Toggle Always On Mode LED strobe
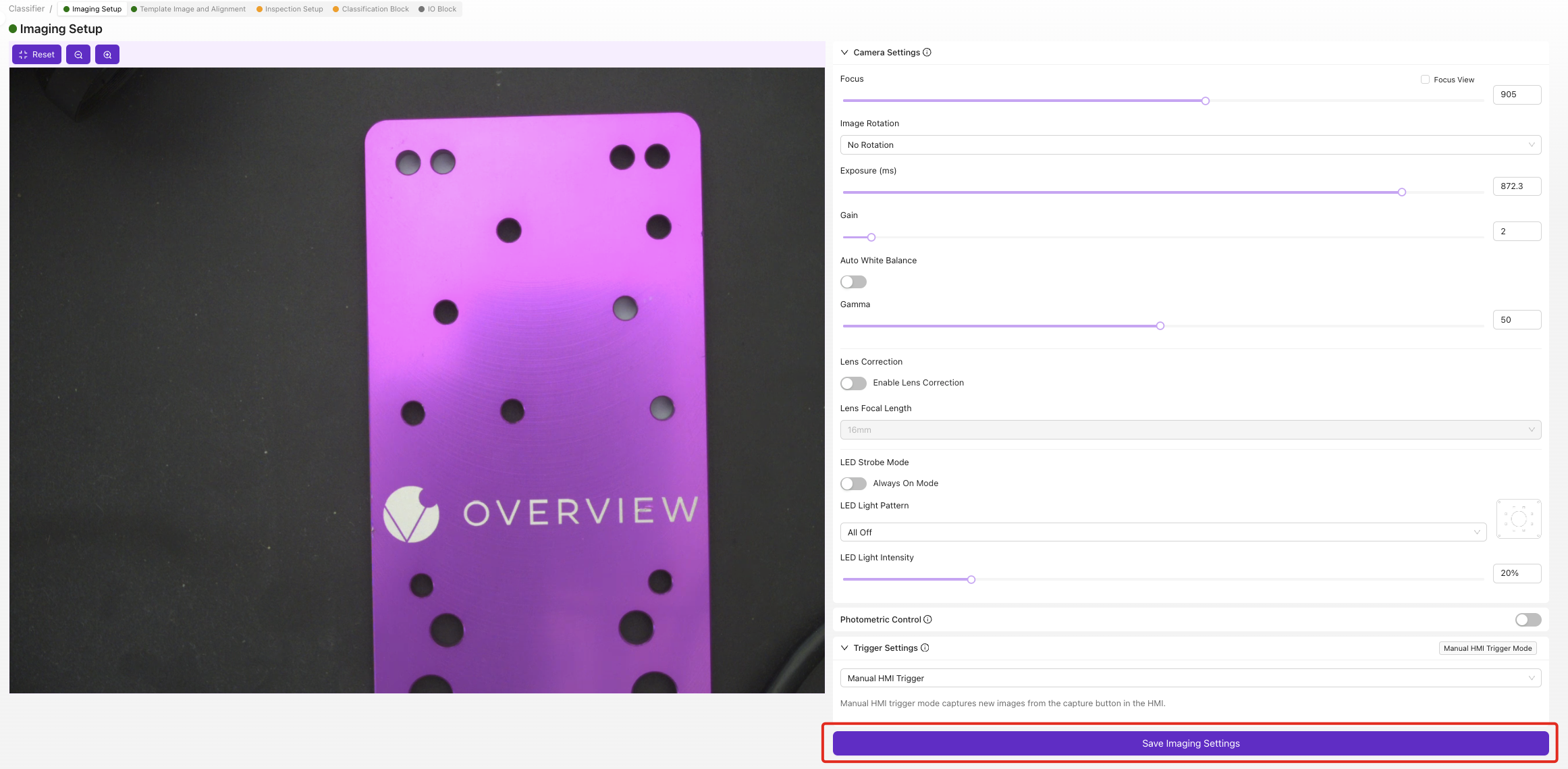The image size is (1568, 769). pos(853,484)
